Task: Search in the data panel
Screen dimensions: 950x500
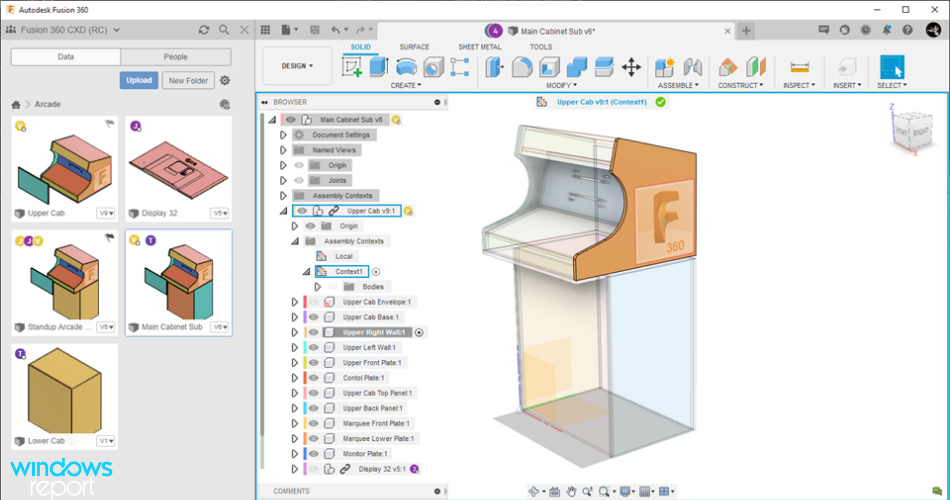Action: tap(224, 30)
